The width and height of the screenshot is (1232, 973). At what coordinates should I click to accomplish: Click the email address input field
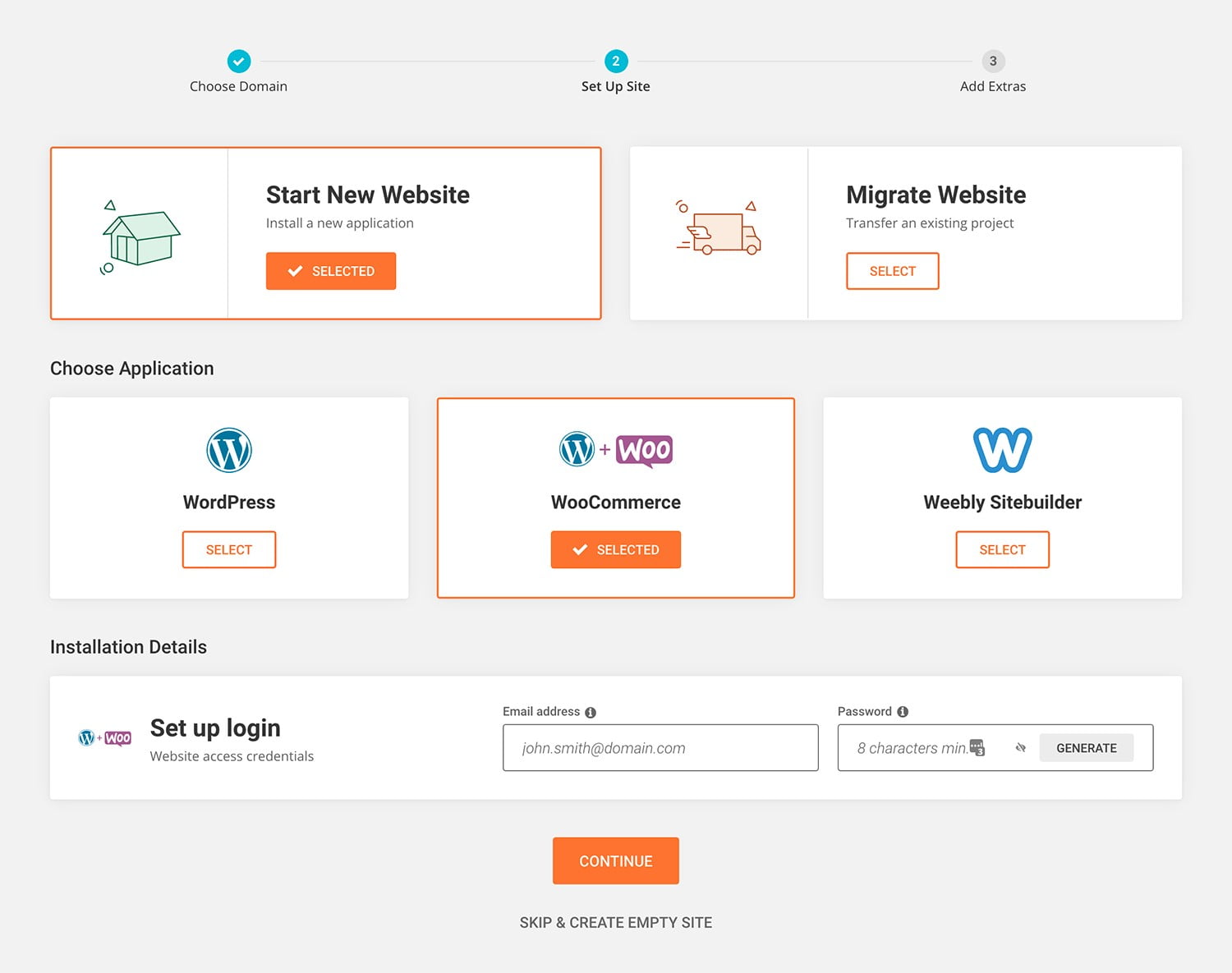(660, 747)
